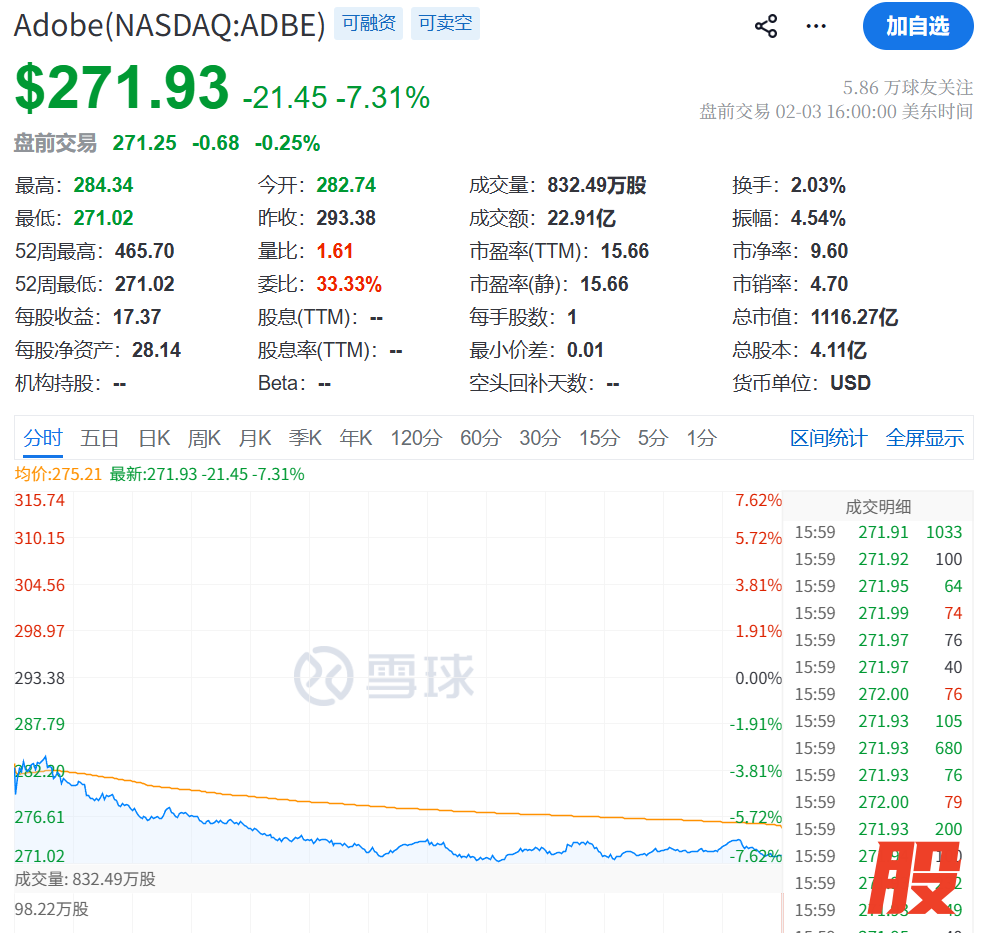981x933 pixels.
Task: Switch to the 五日 chart tab
Action: click(100, 438)
